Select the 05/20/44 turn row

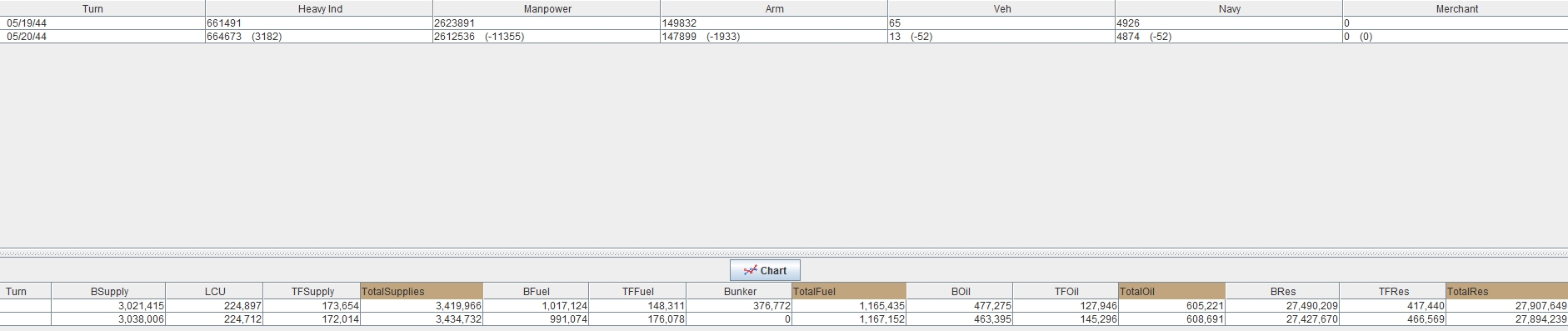[784, 37]
